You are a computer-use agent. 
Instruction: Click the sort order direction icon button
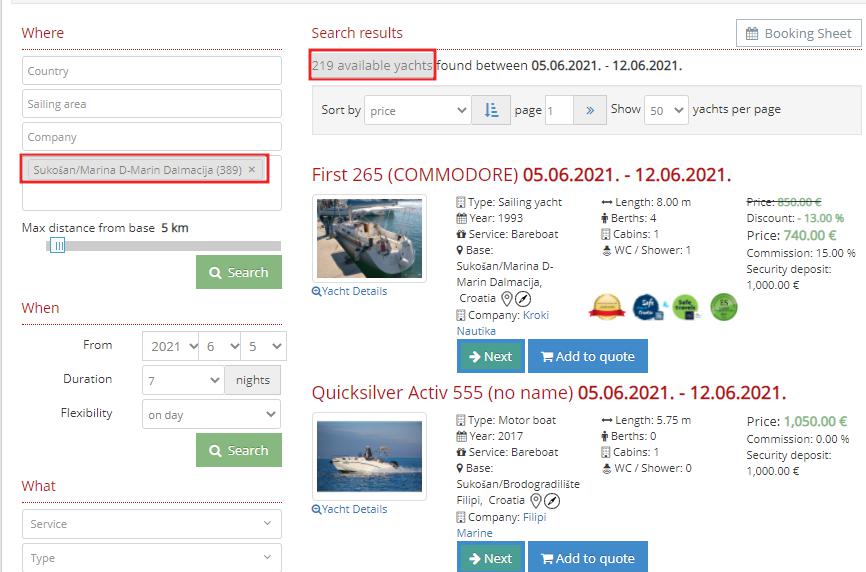(491, 111)
